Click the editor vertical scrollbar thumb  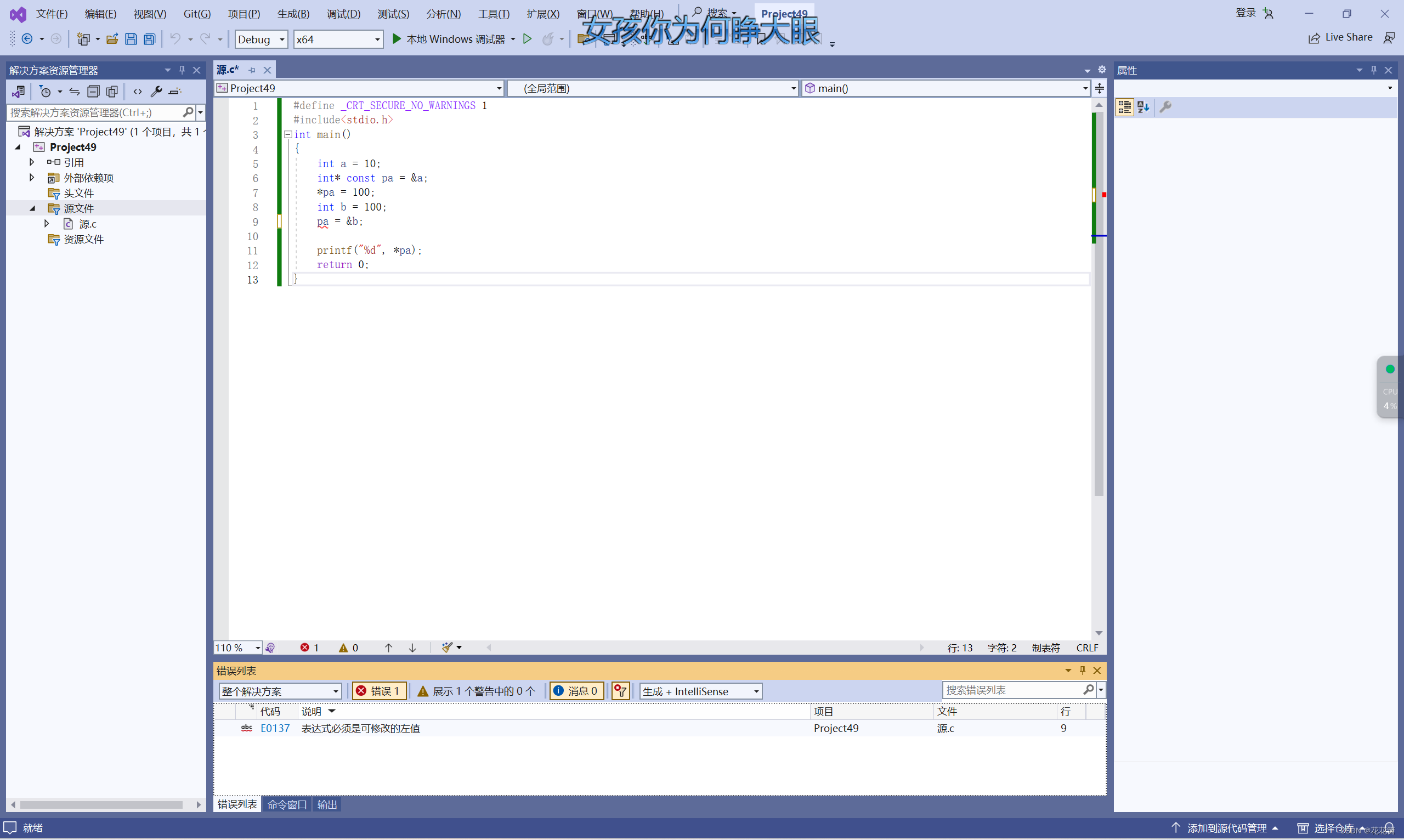click(1099, 339)
